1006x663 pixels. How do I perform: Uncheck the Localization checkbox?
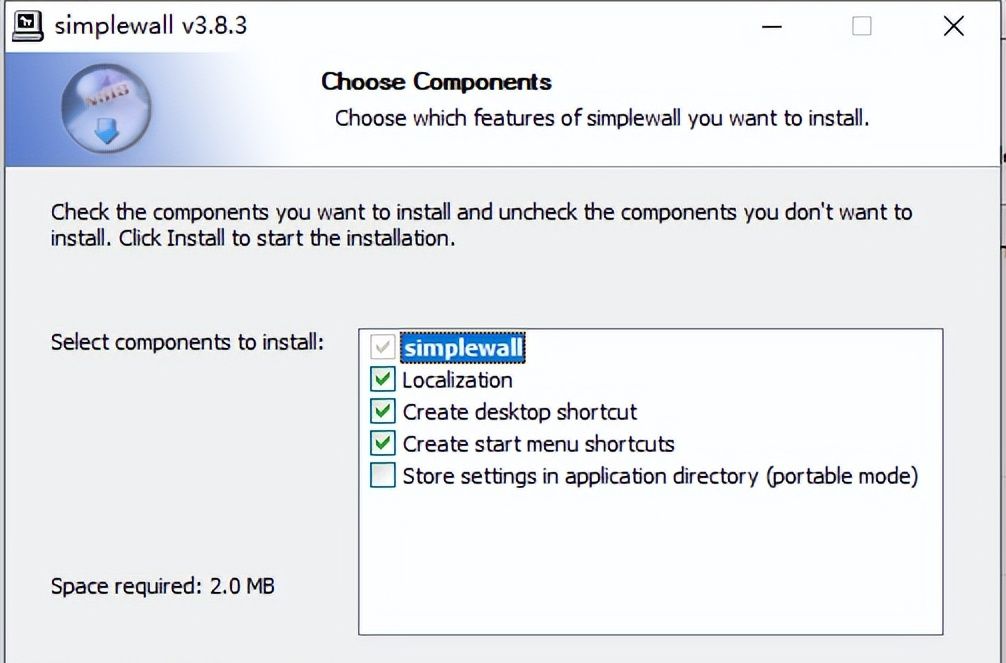[382, 380]
